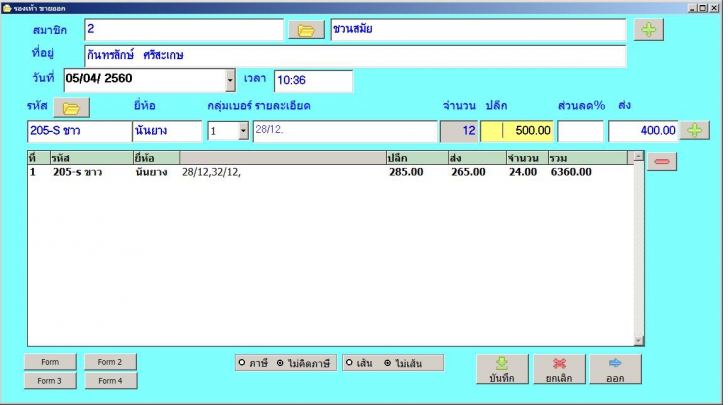Click scrollbar down arrow of table

(x=639, y=341)
